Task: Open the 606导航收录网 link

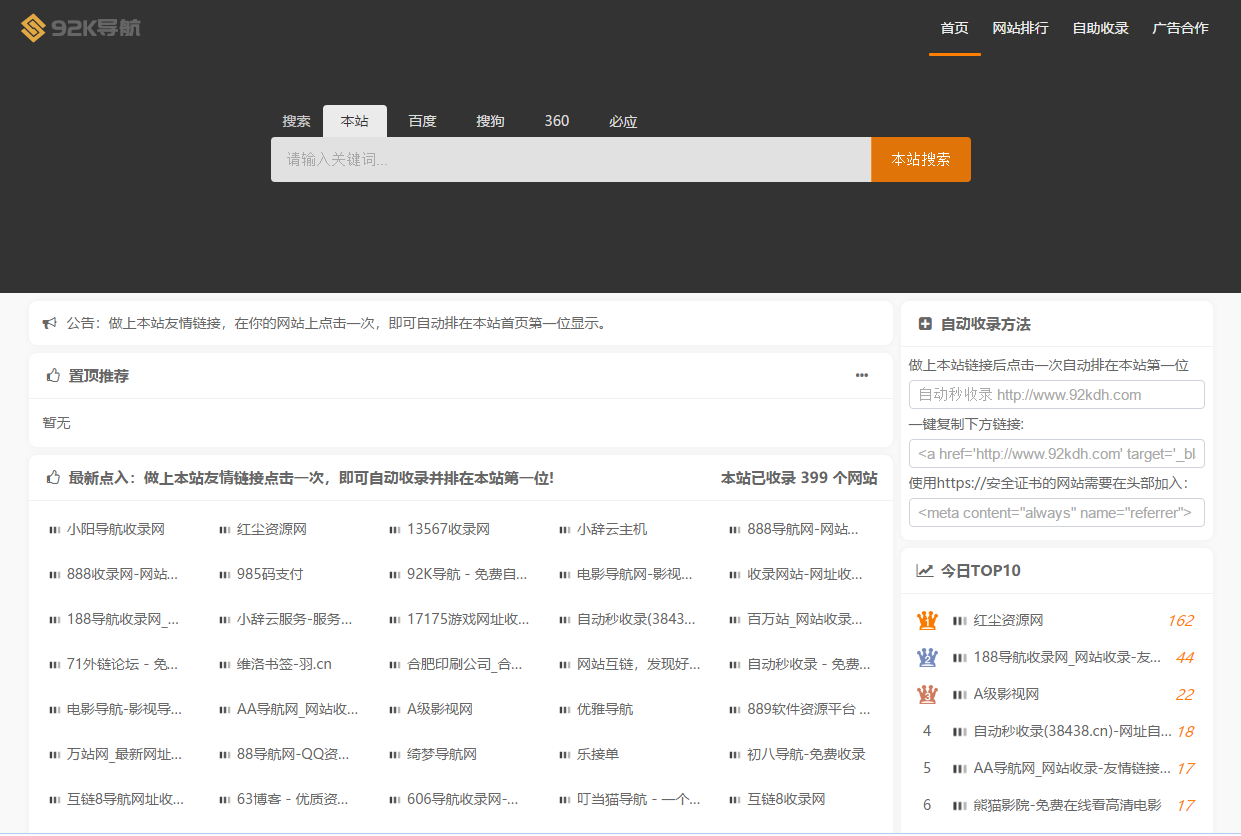Action: [463, 799]
